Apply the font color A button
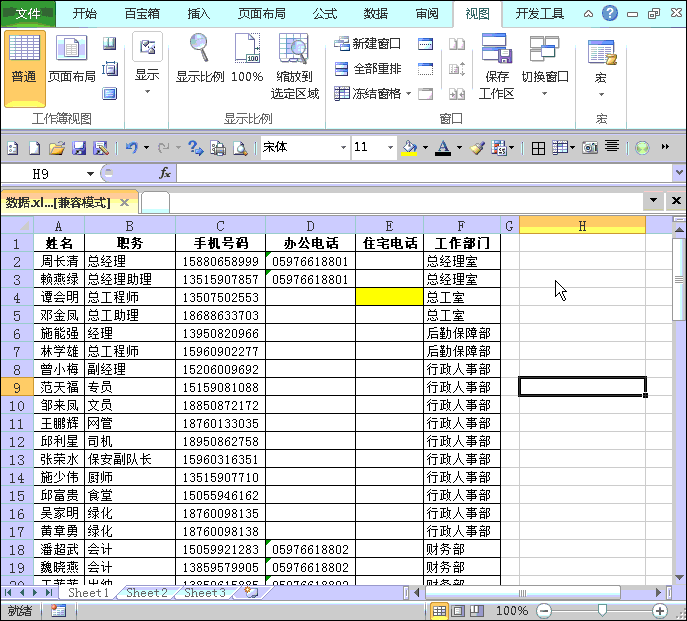The width and height of the screenshot is (687, 621). point(443,148)
